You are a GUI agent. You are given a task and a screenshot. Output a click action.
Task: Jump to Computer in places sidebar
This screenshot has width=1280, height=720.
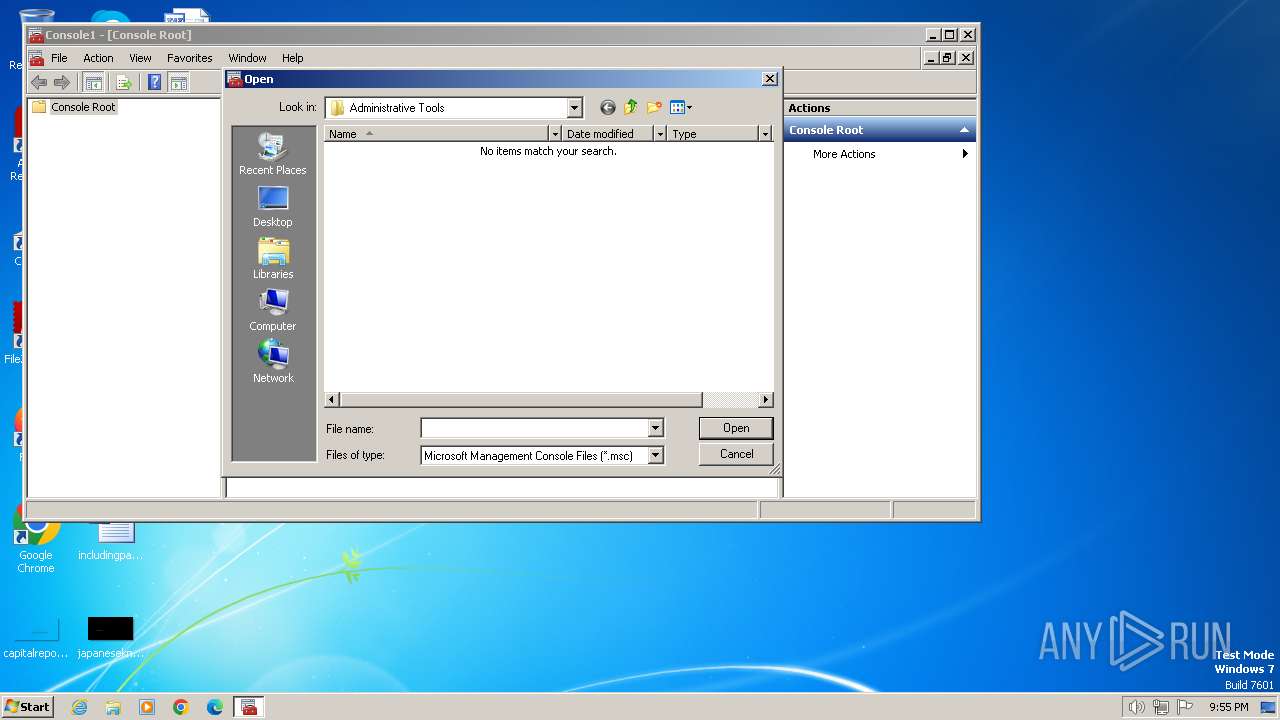click(x=273, y=310)
